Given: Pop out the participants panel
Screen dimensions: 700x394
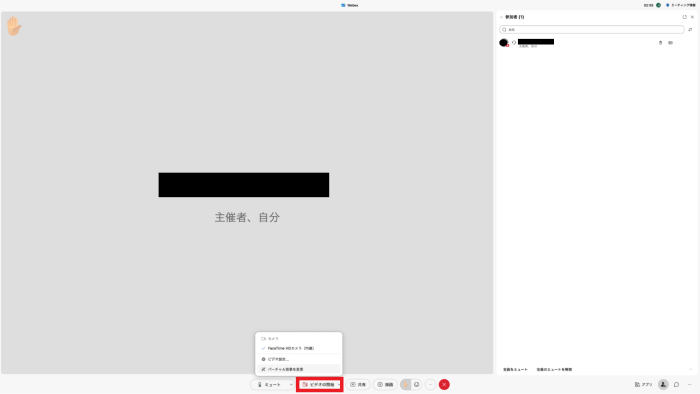Looking at the screenshot, I should coord(684,17).
